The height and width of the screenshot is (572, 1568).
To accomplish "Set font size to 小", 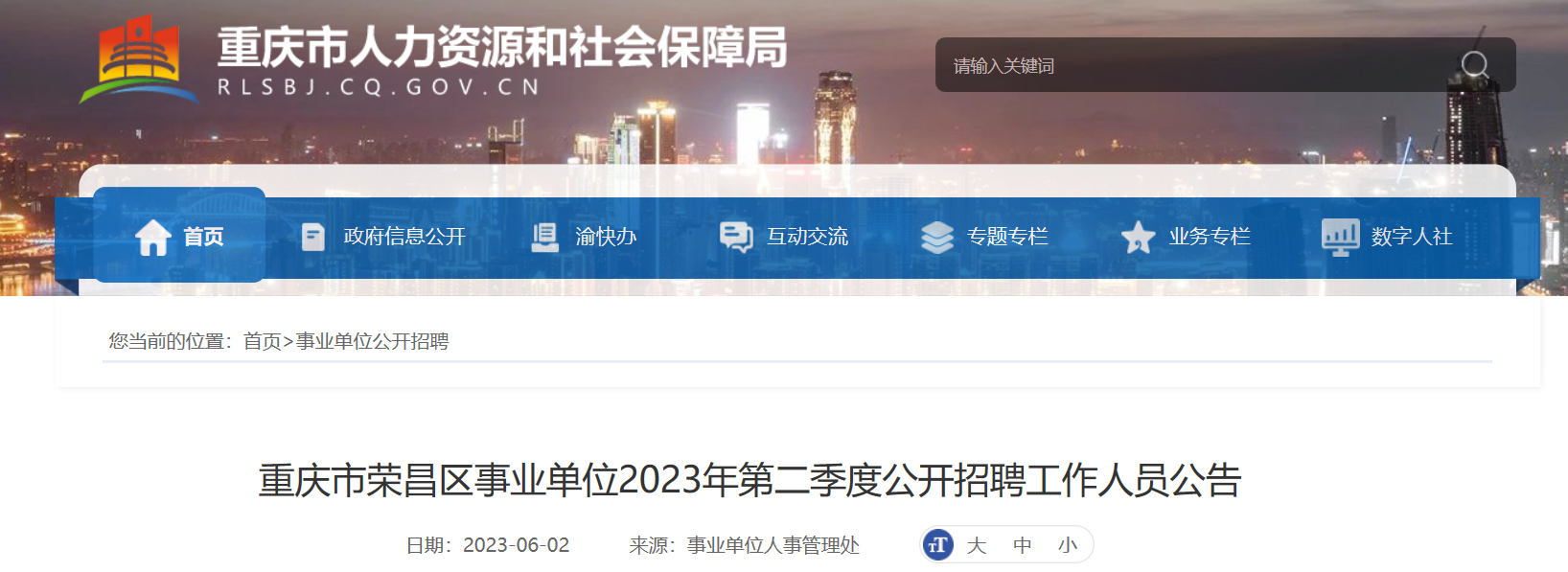I will point(1068,545).
